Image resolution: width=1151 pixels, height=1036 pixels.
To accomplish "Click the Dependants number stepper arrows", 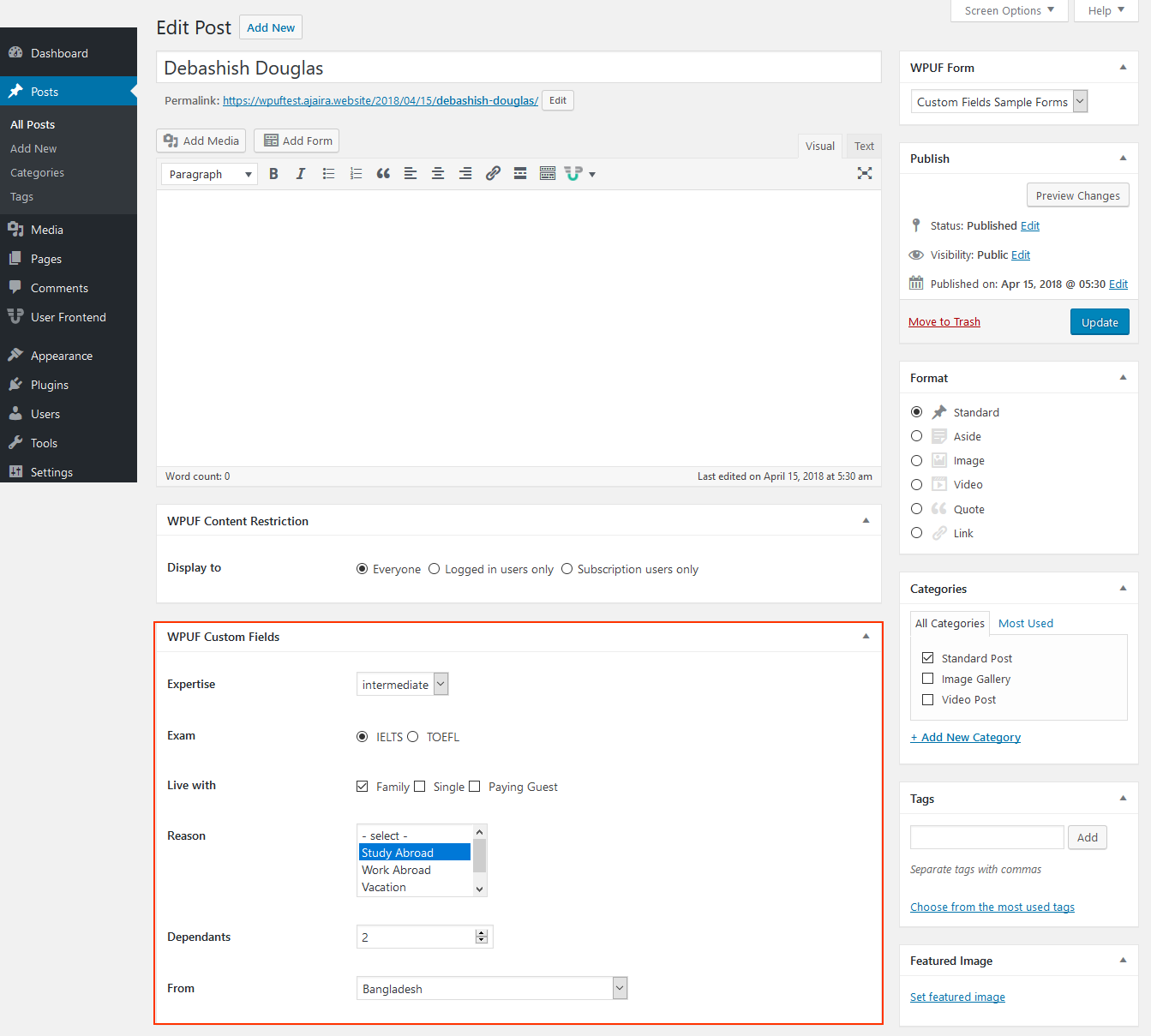I will [x=482, y=937].
